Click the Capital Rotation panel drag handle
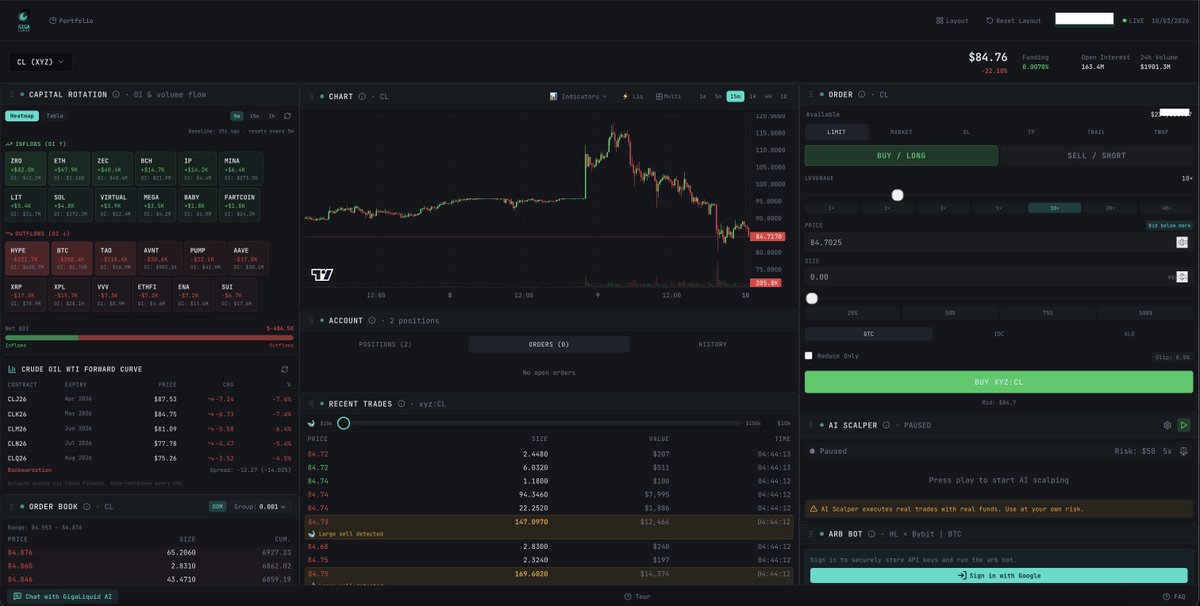 click(13, 94)
